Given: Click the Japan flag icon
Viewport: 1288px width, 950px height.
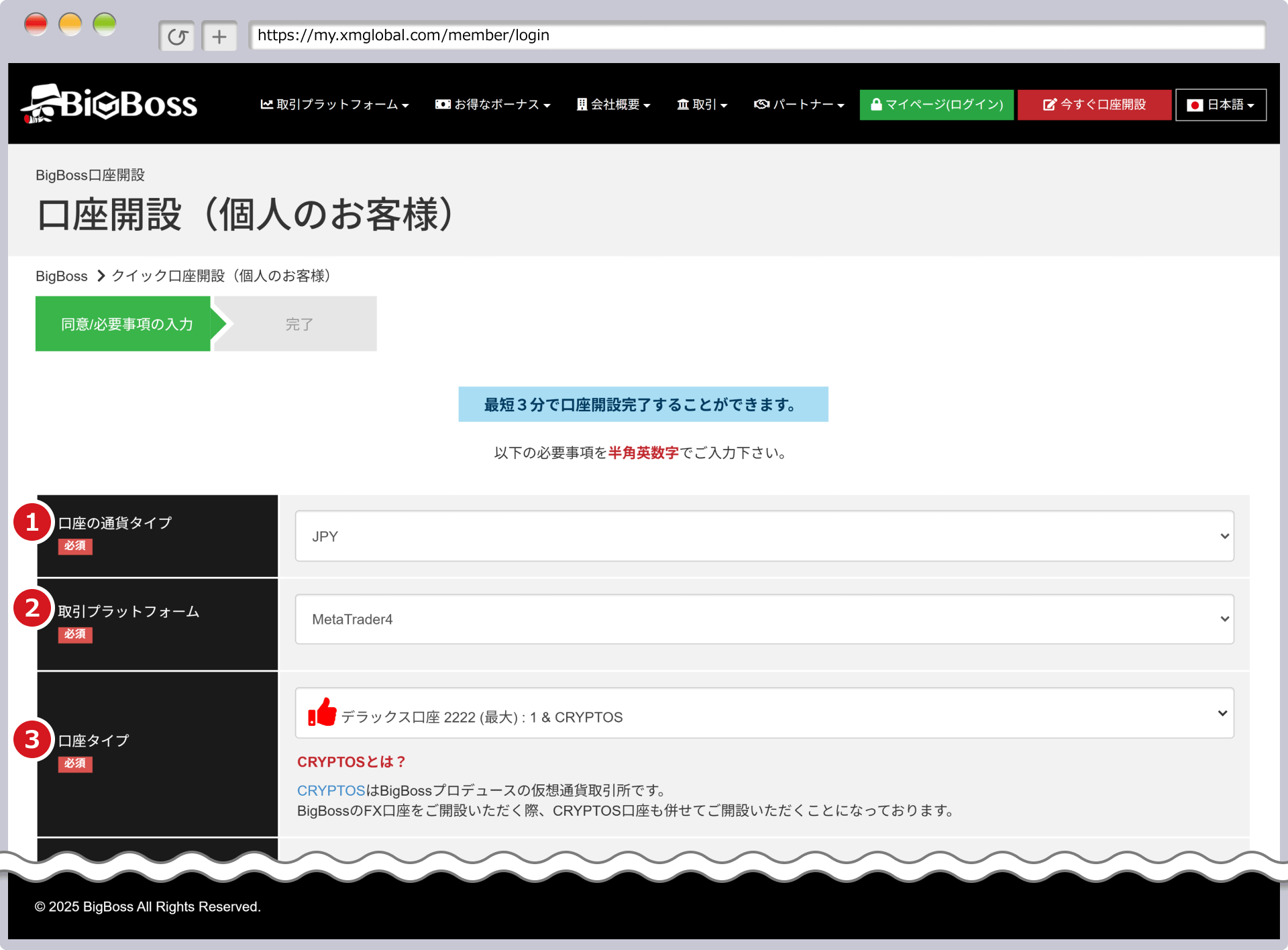Looking at the screenshot, I should (x=1194, y=105).
